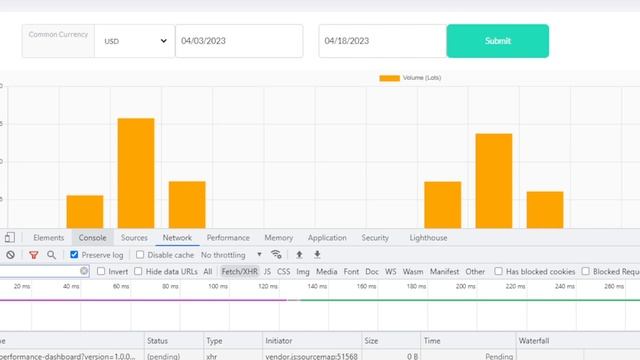
Task: Filter requests by Media
Action: click(x=327, y=271)
